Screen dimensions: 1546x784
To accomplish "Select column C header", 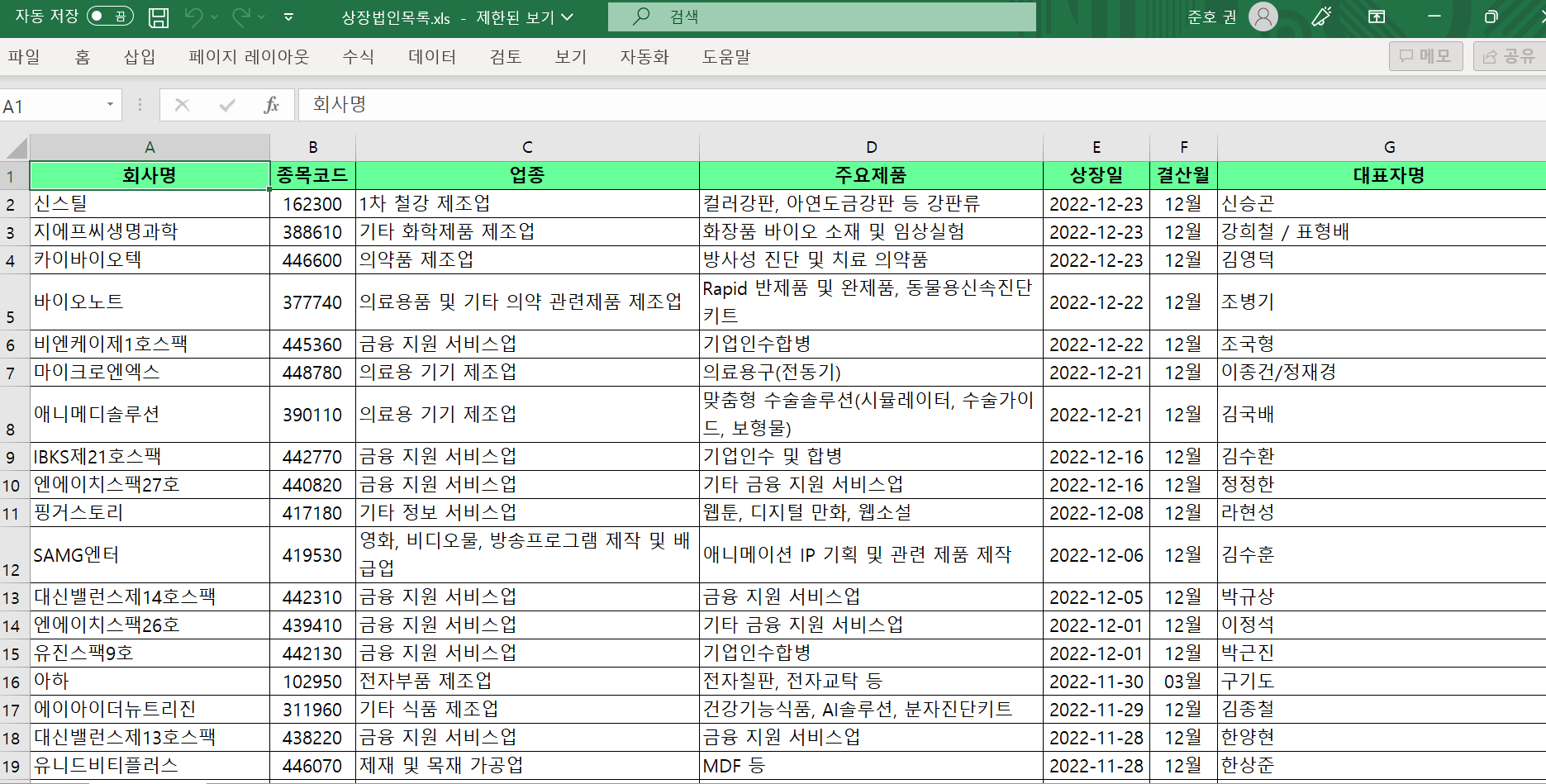I will point(527,147).
